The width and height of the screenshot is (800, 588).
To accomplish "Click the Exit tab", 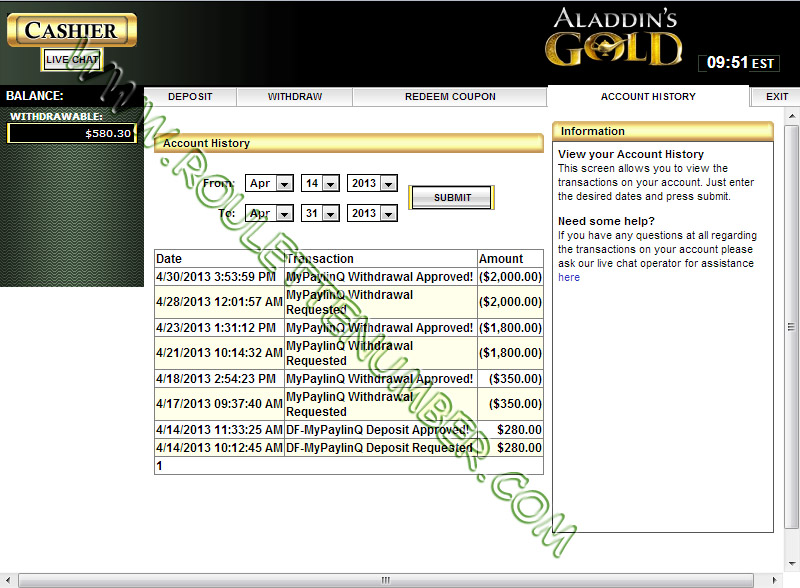I will (777, 96).
